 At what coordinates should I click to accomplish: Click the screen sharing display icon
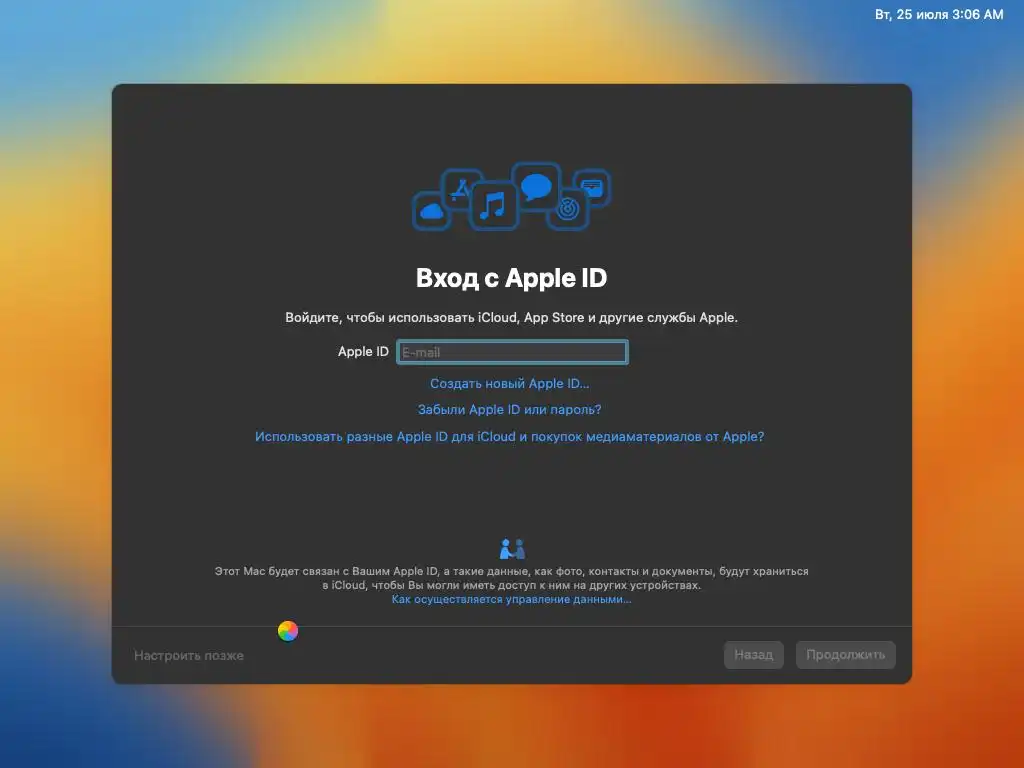coord(592,187)
